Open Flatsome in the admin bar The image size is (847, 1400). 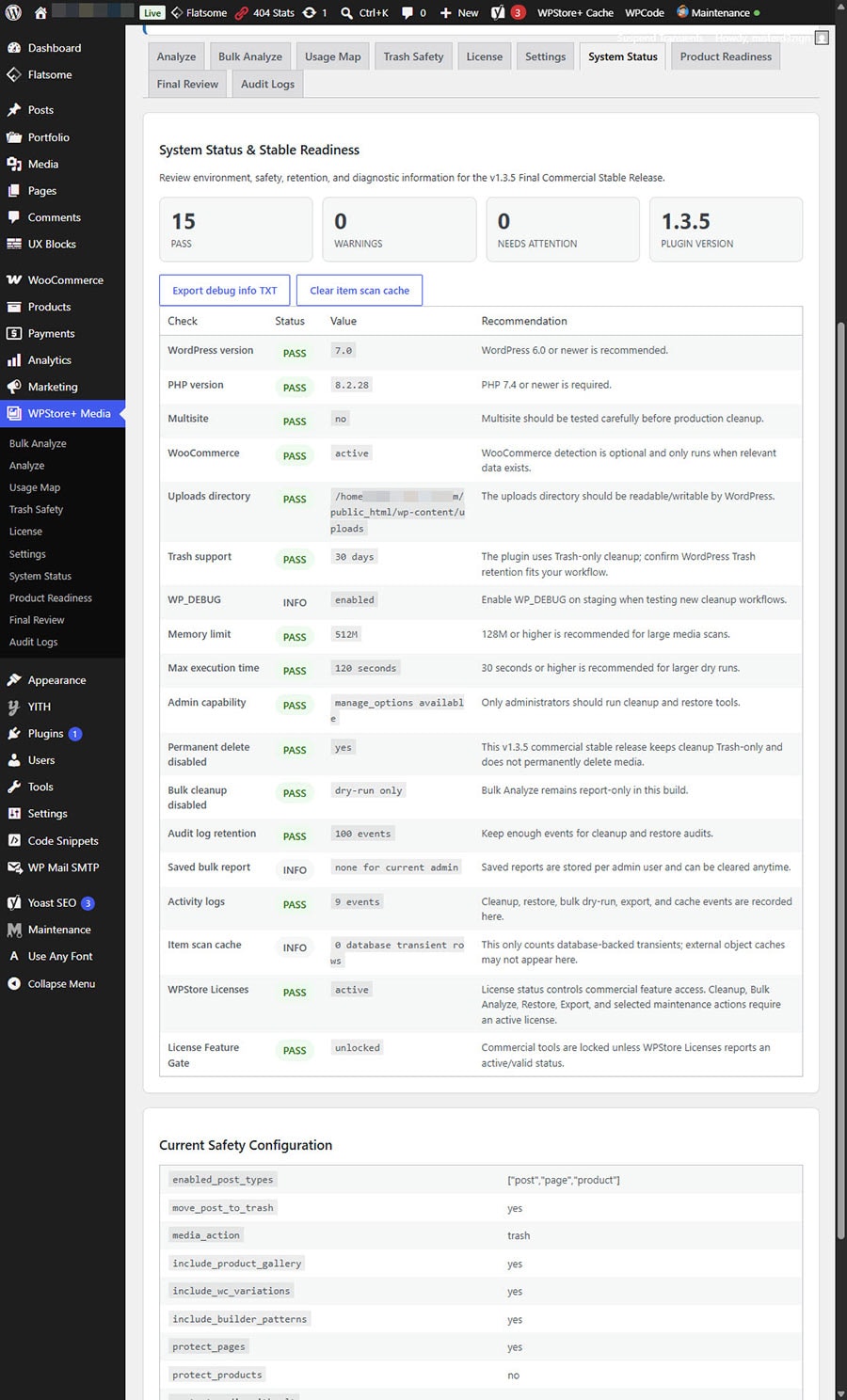coord(199,13)
